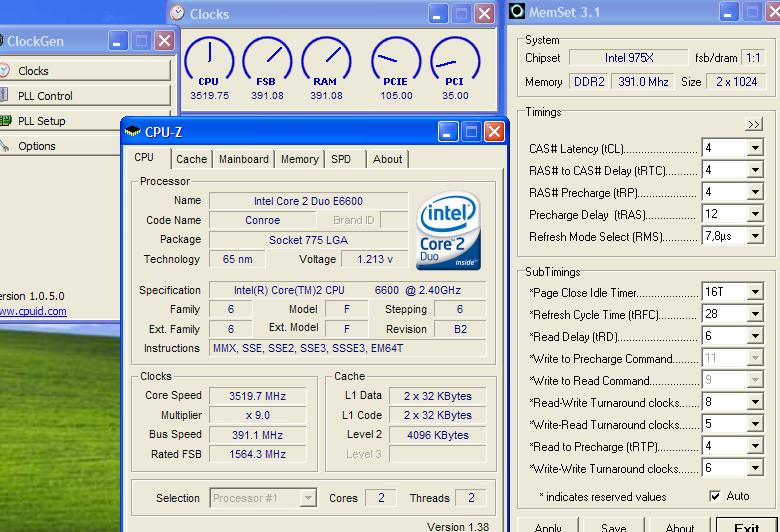Viewport: 780px width, 532px height.
Task: Click the PCI gauge dial
Action: tap(455, 59)
